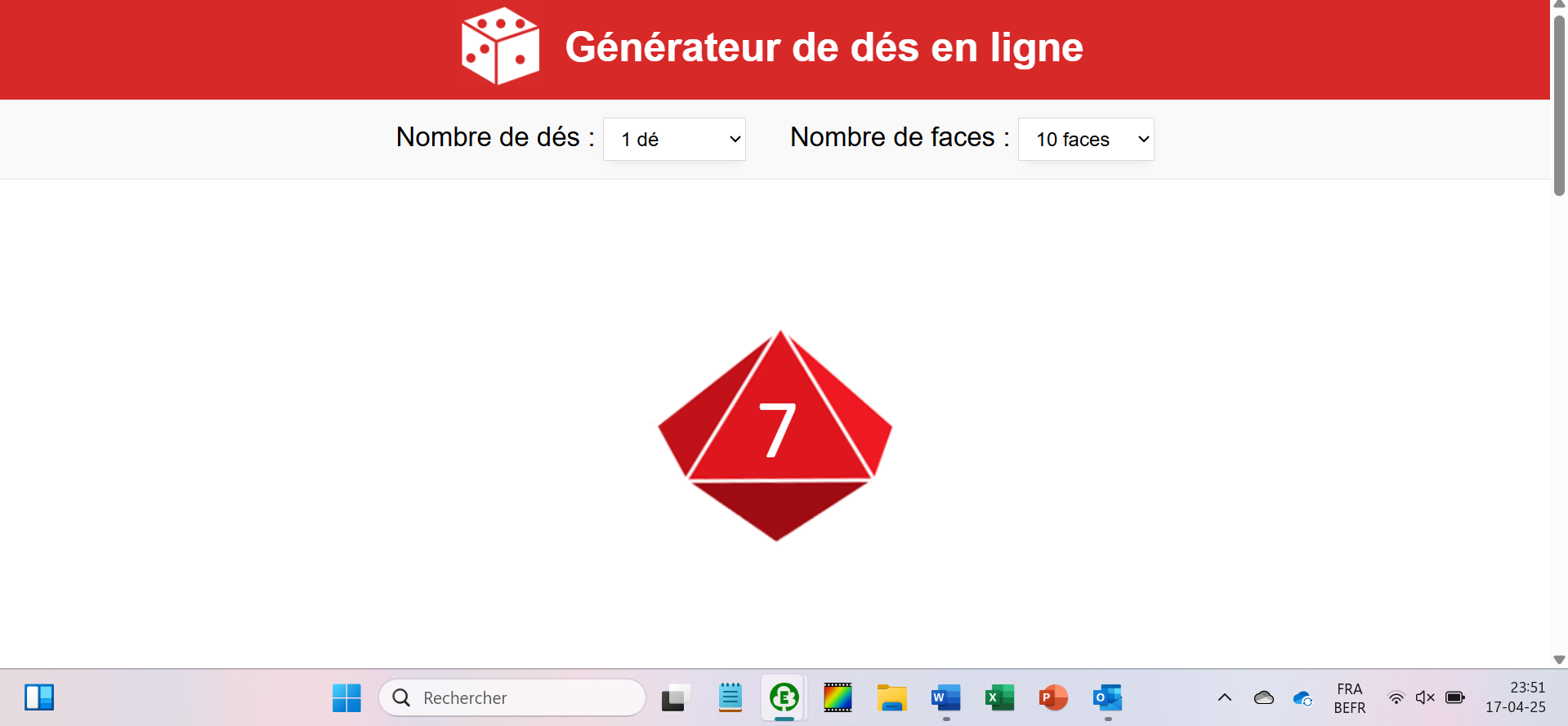The height and width of the screenshot is (726, 1568).
Task: Open the 'Nombre de dés' dropdown
Action: tap(674, 139)
